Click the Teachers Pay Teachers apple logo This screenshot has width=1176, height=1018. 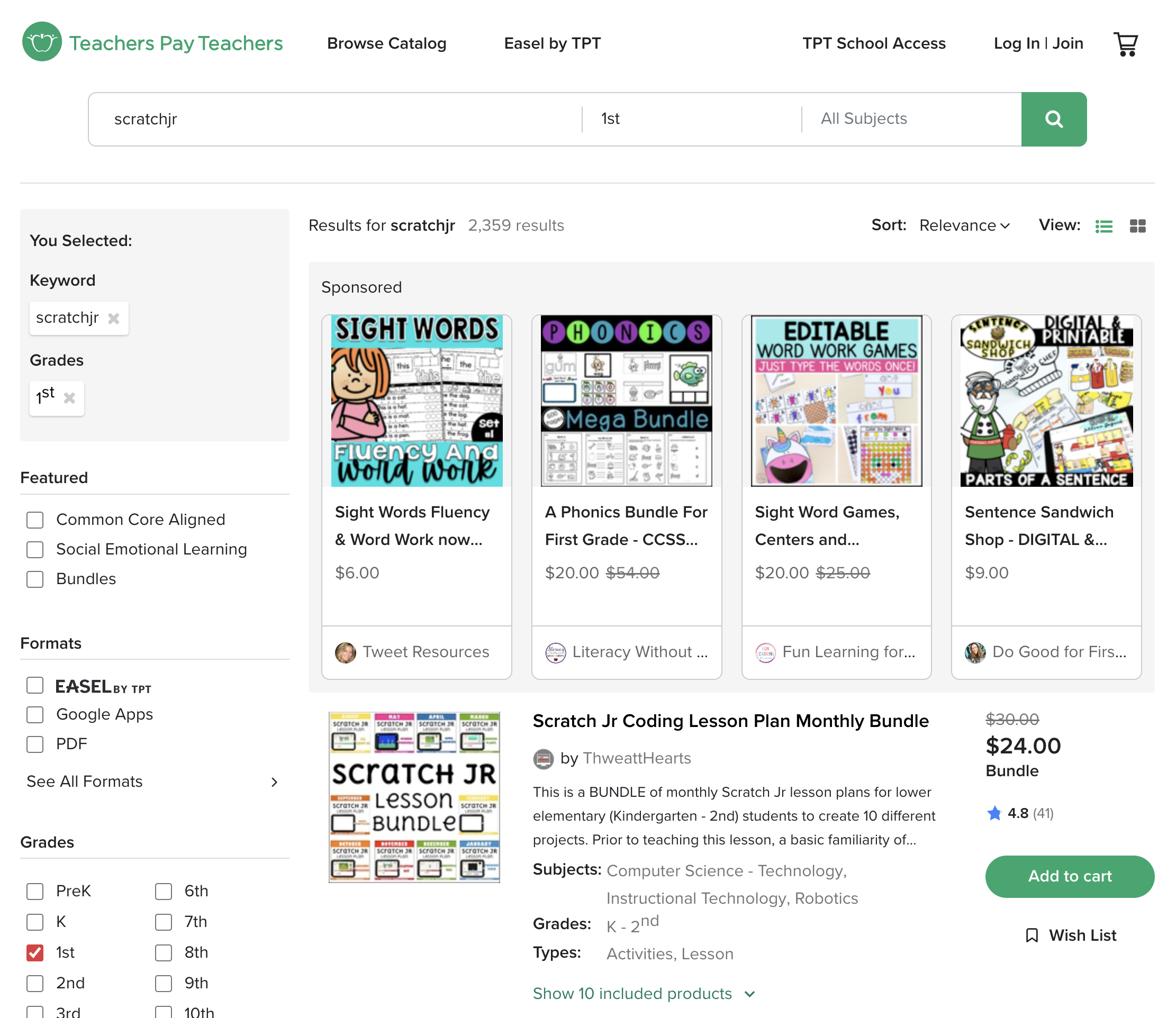pyautogui.click(x=41, y=42)
